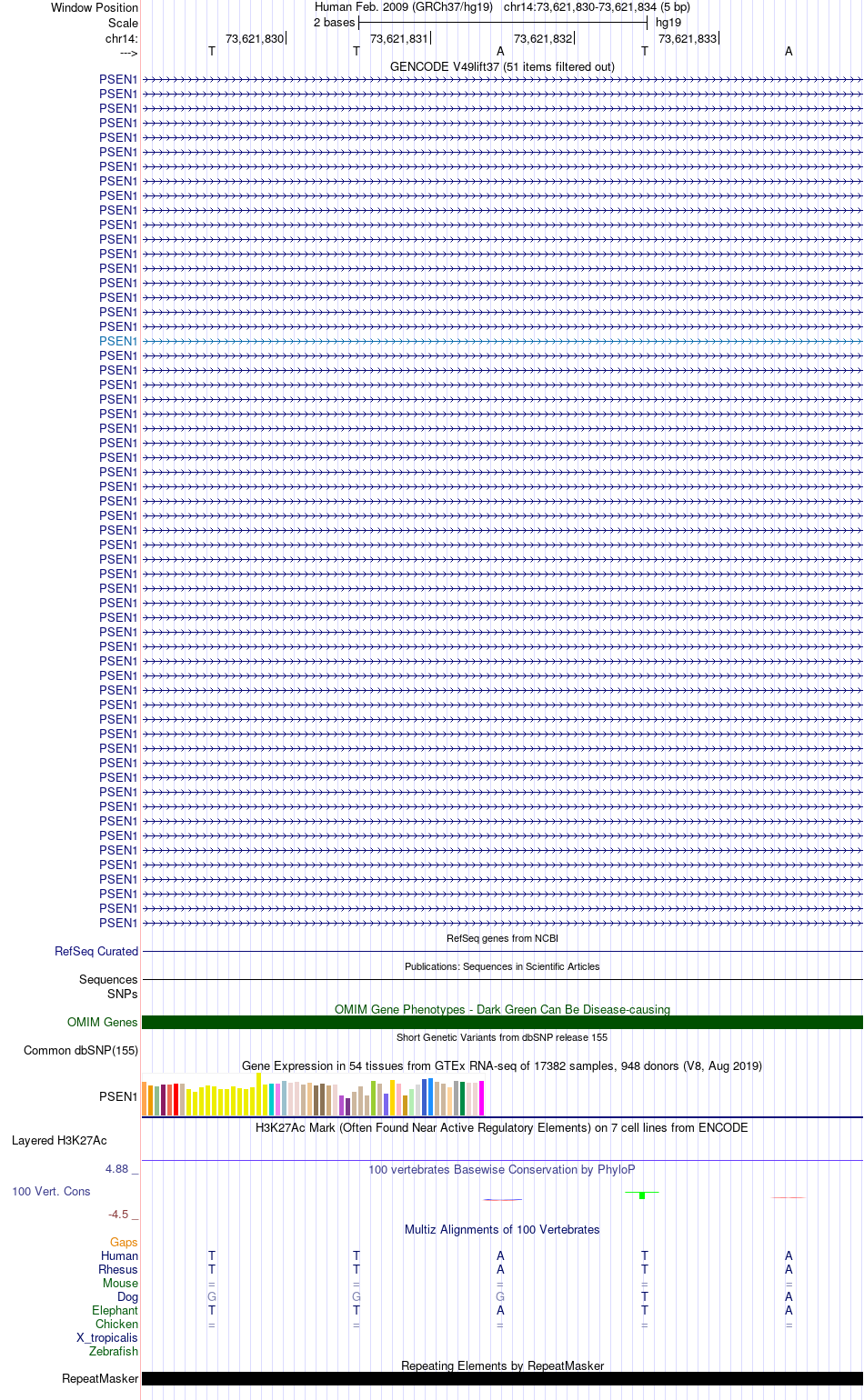Click position number 73,621,832
This screenshot has height=1400, width=864.
(543, 38)
